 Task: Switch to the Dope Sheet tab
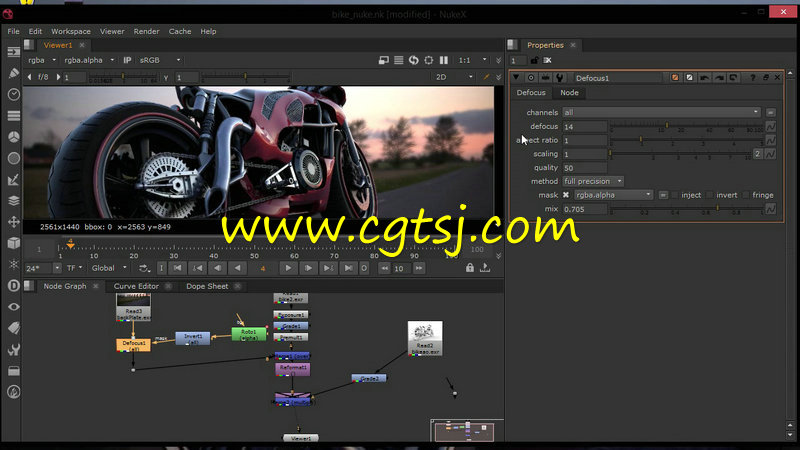(x=207, y=286)
